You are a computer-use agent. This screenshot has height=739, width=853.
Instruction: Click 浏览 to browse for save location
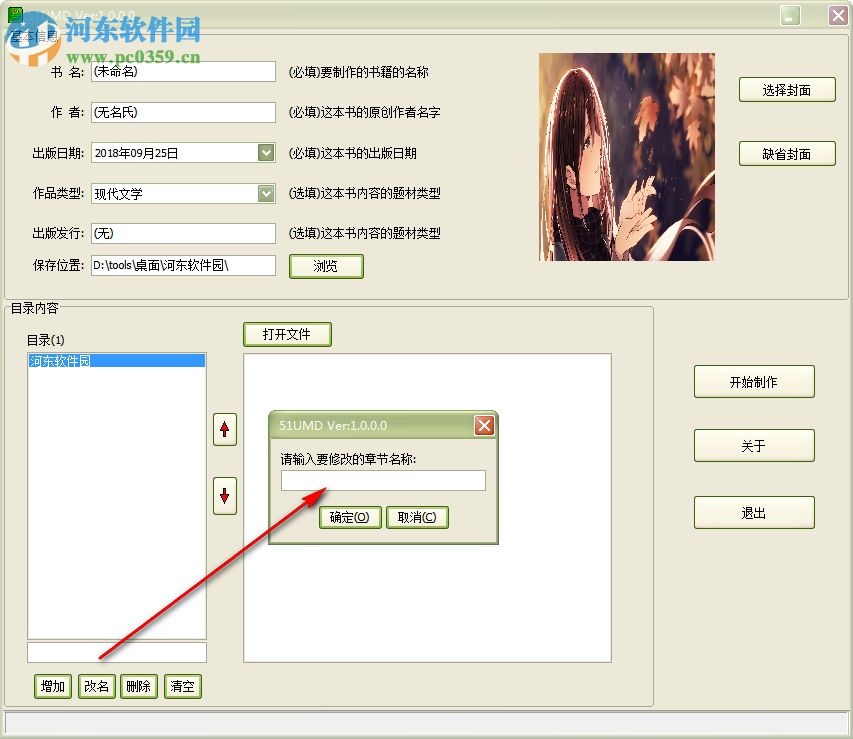[x=326, y=265]
